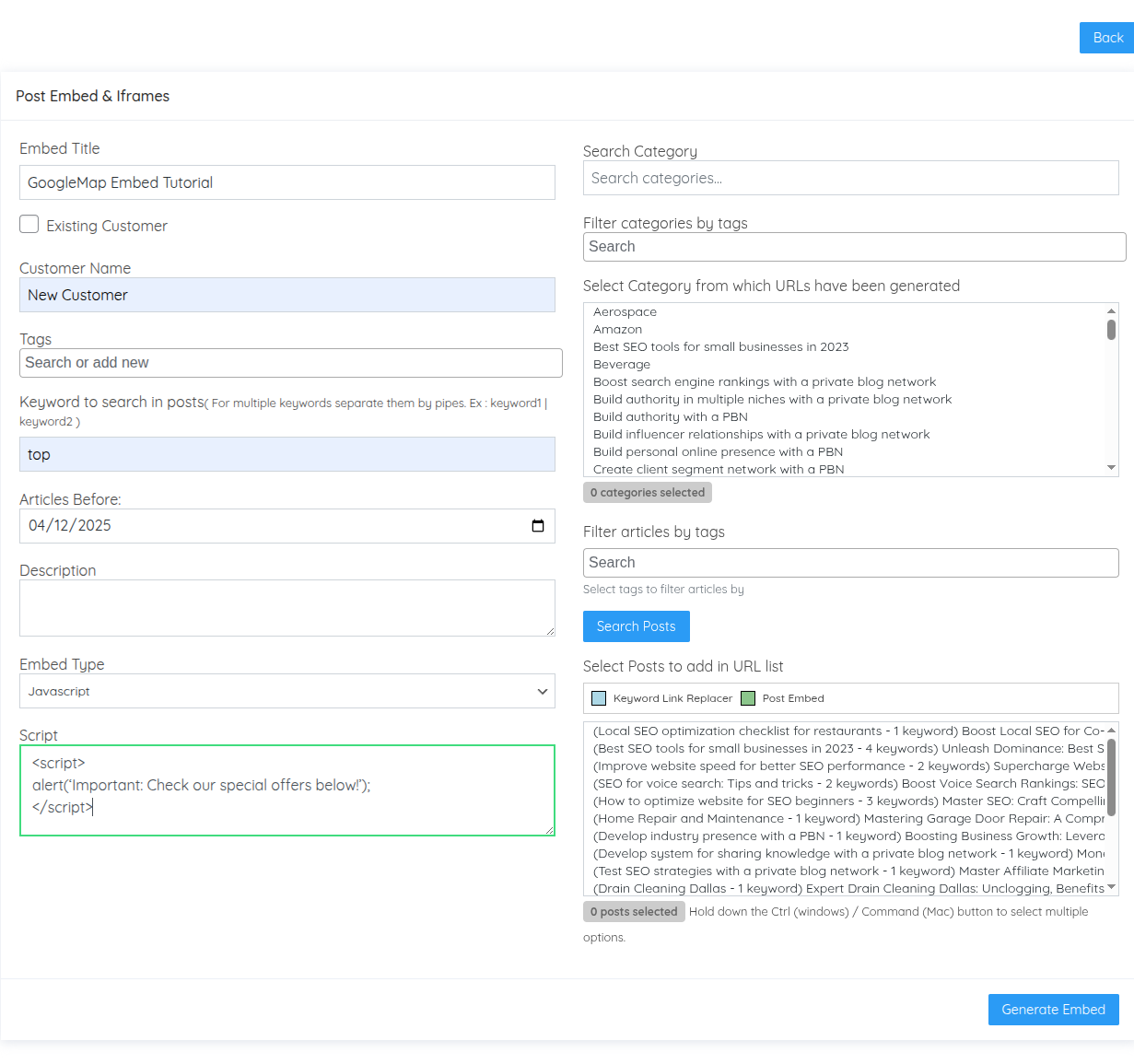Open the Filter categories by tags search
The height and width of the screenshot is (1064, 1134).
tap(854, 247)
